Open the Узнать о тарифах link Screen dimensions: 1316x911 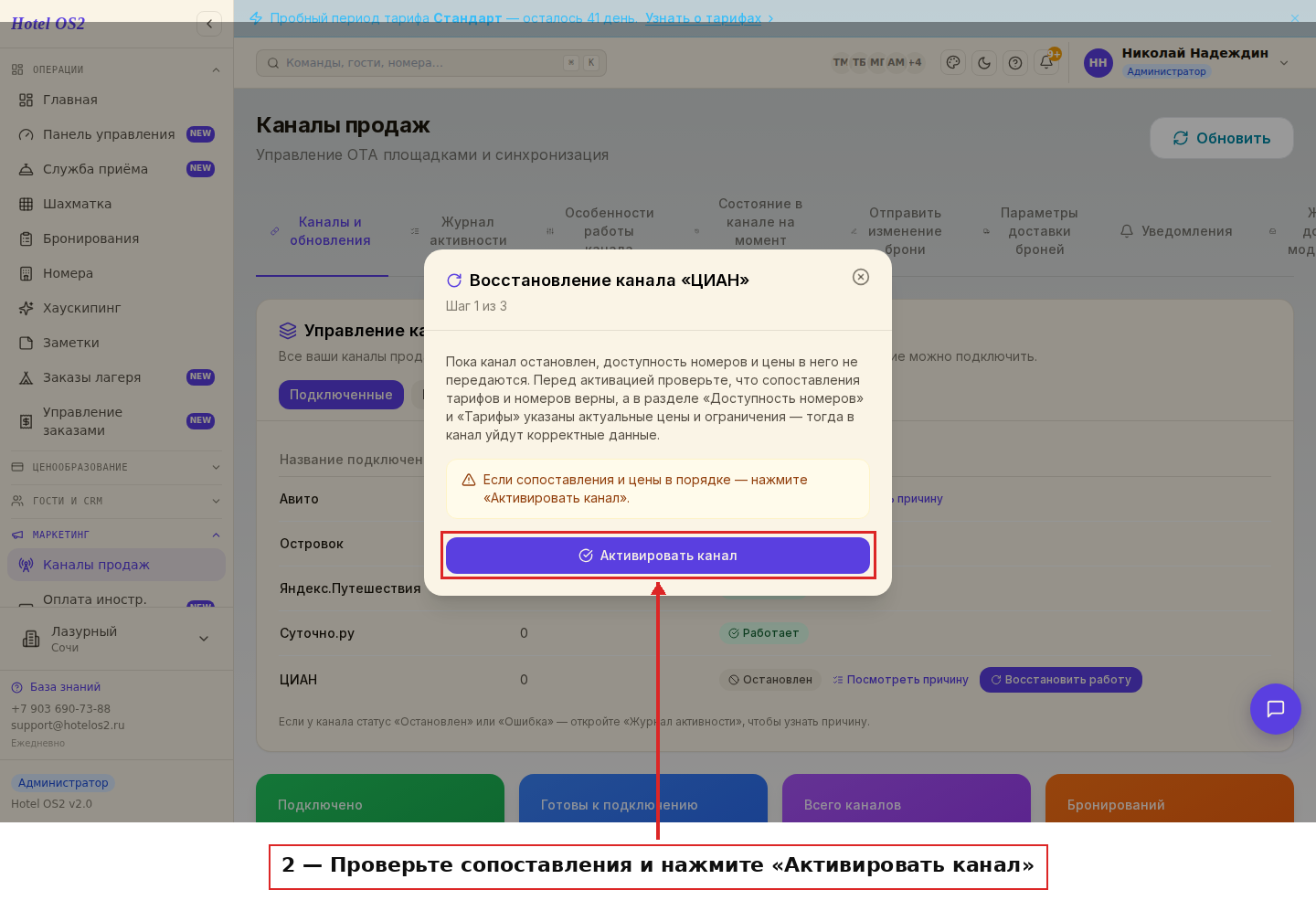(x=703, y=18)
